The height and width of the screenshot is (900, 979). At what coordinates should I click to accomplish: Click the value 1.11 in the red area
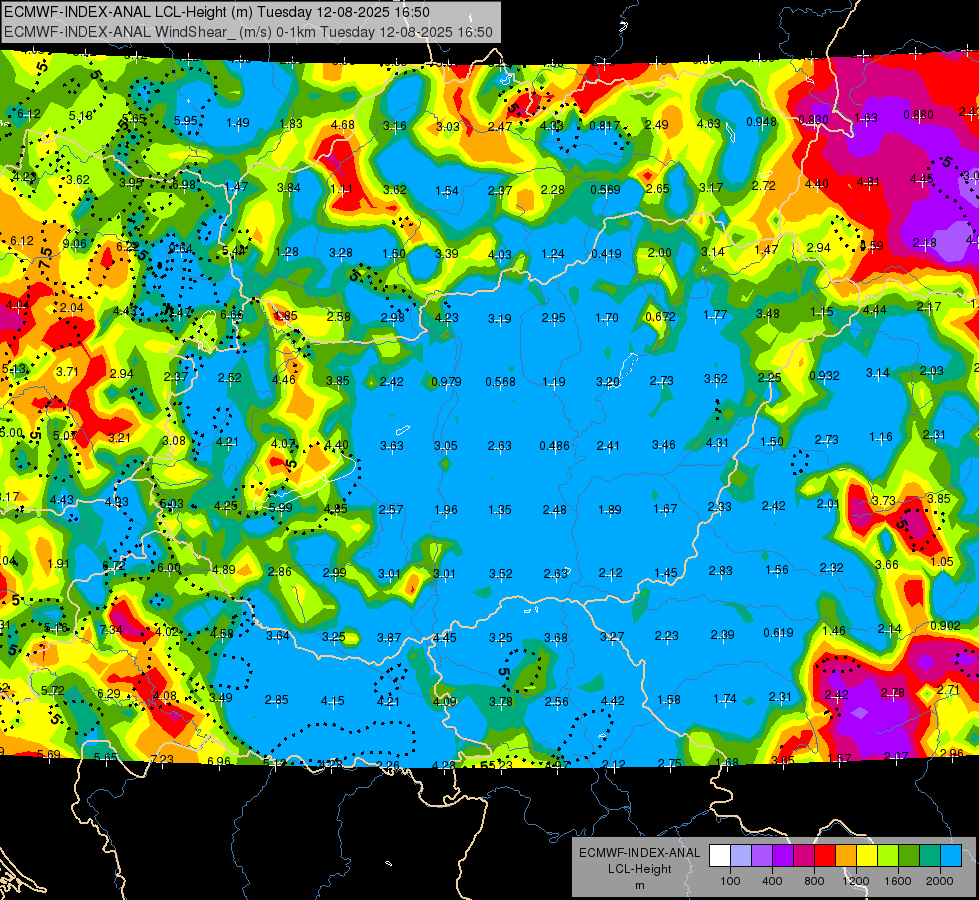click(341, 189)
